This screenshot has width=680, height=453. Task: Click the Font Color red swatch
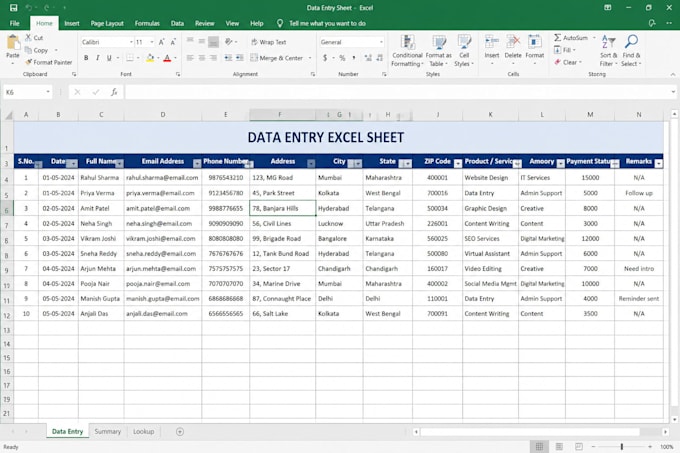[x=167, y=58]
